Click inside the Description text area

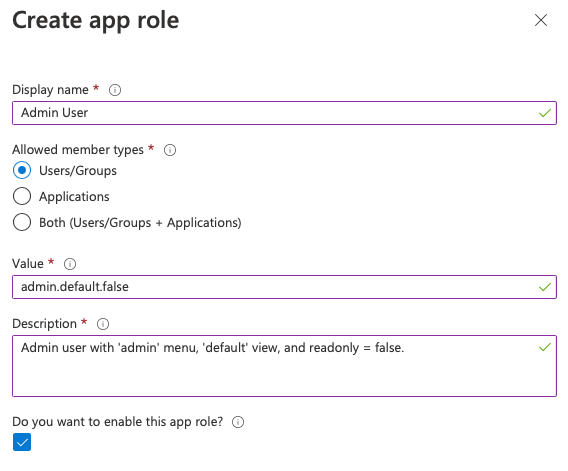pyautogui.click(x=284, y=366)
